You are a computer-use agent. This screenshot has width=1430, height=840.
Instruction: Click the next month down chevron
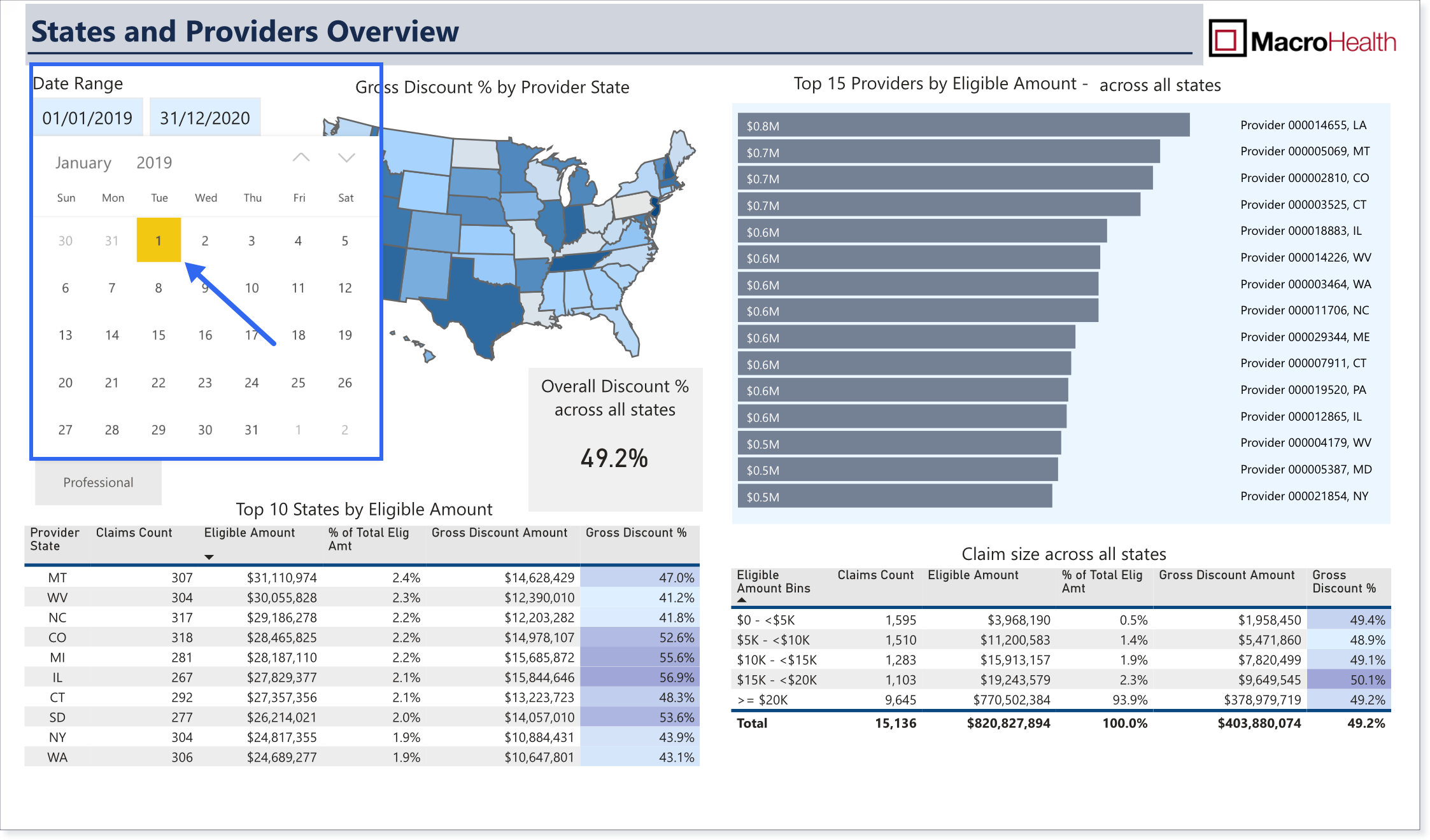coord(346,158)
